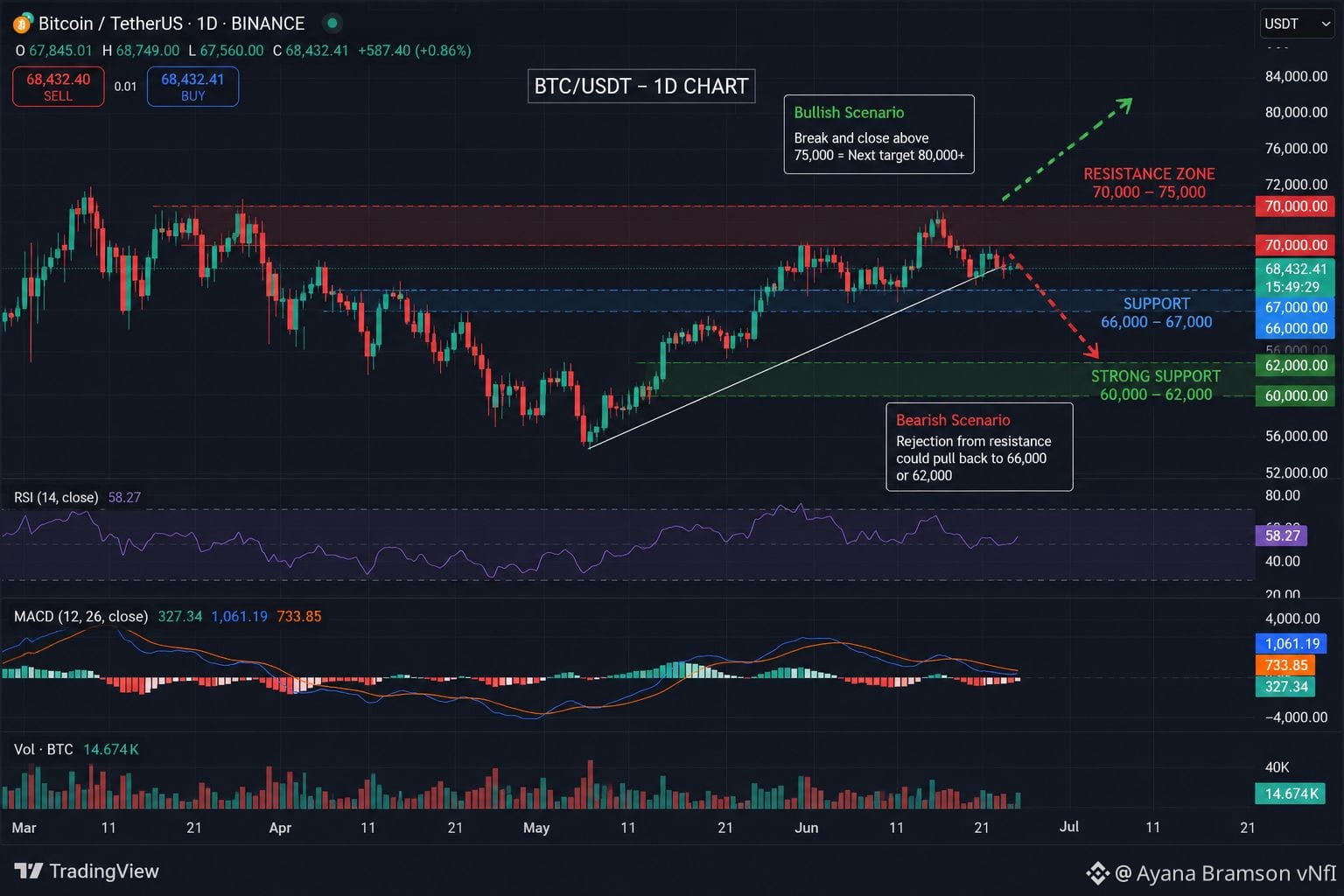Click the 72,000.00 price axis tick
The width and height of the screenshot is (1344, 896).
click(1296, 184)
